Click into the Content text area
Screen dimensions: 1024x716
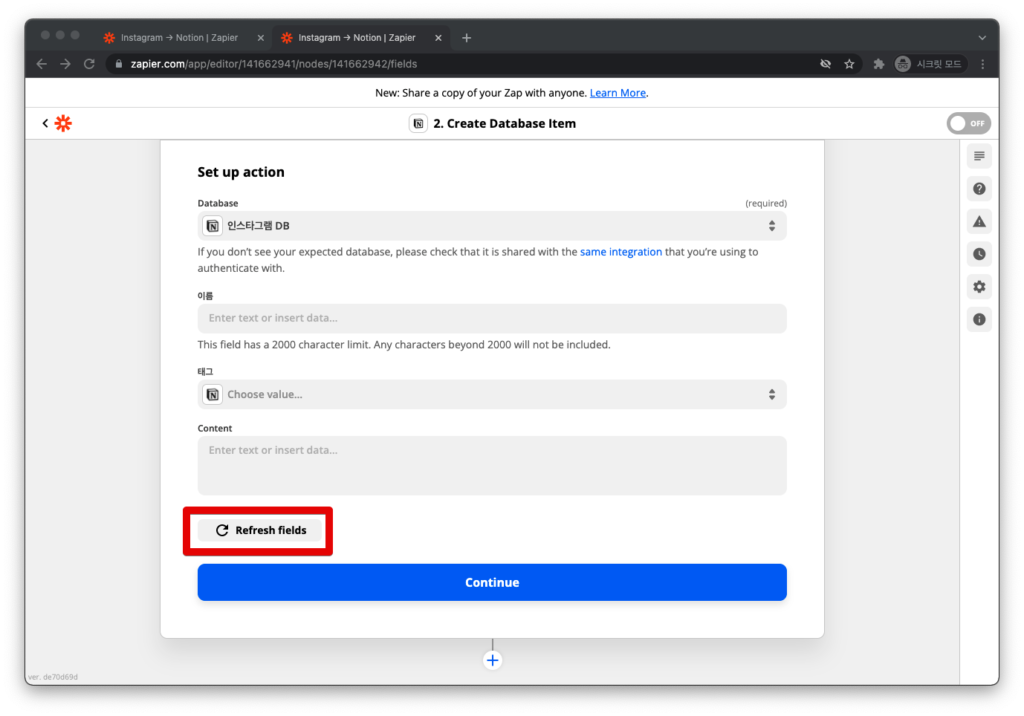coord(492,465)
